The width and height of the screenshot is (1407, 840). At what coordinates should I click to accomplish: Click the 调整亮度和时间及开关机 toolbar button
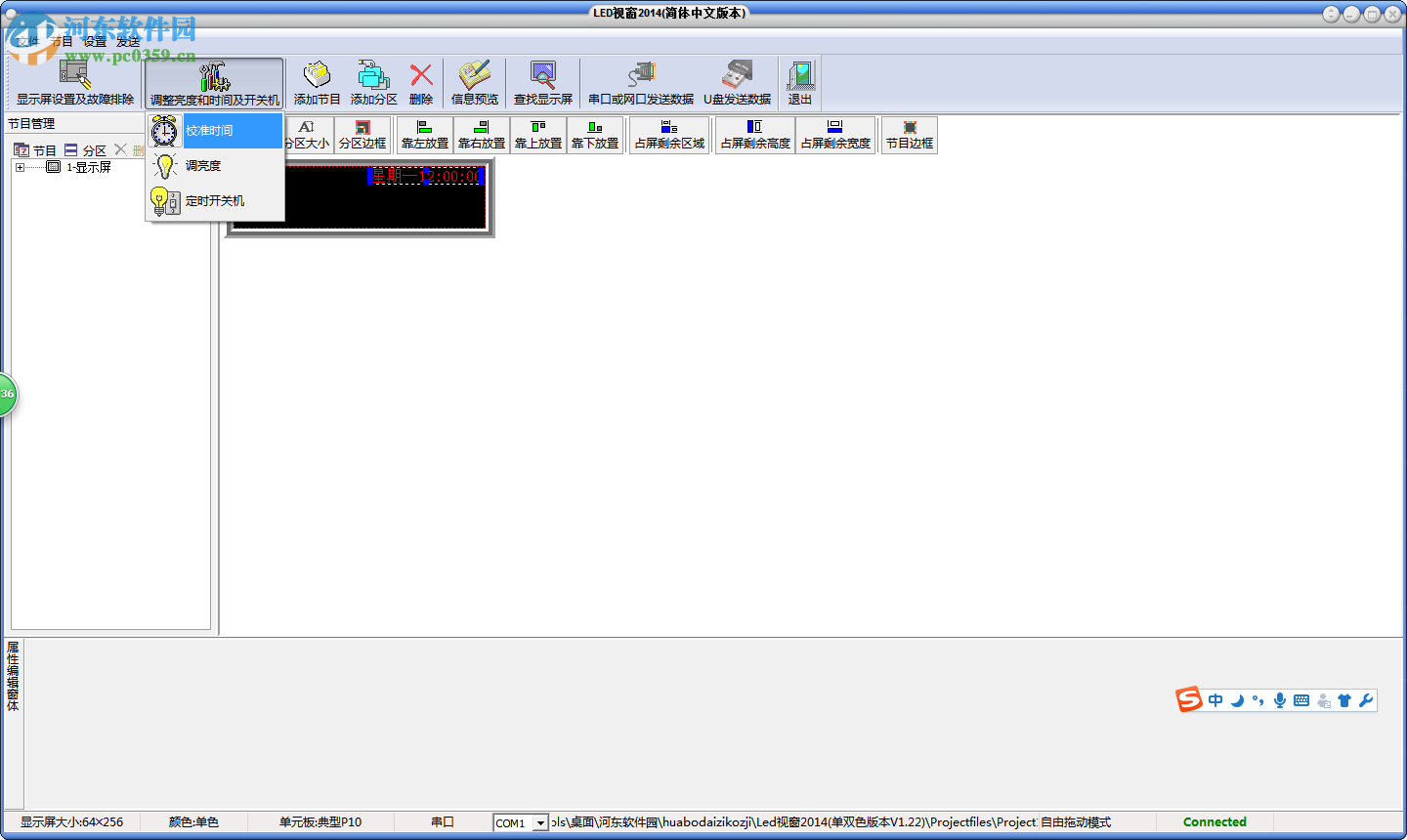click(214, 83)
